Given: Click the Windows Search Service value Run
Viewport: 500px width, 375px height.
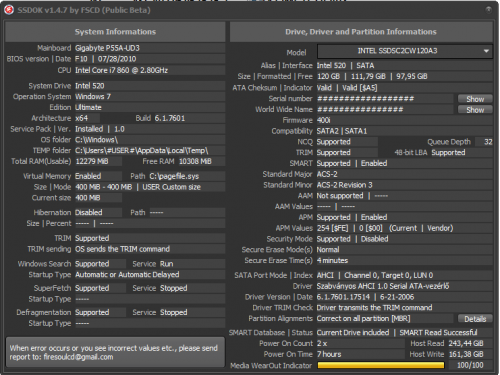Looking at the screenshot, I should [166, 264].
